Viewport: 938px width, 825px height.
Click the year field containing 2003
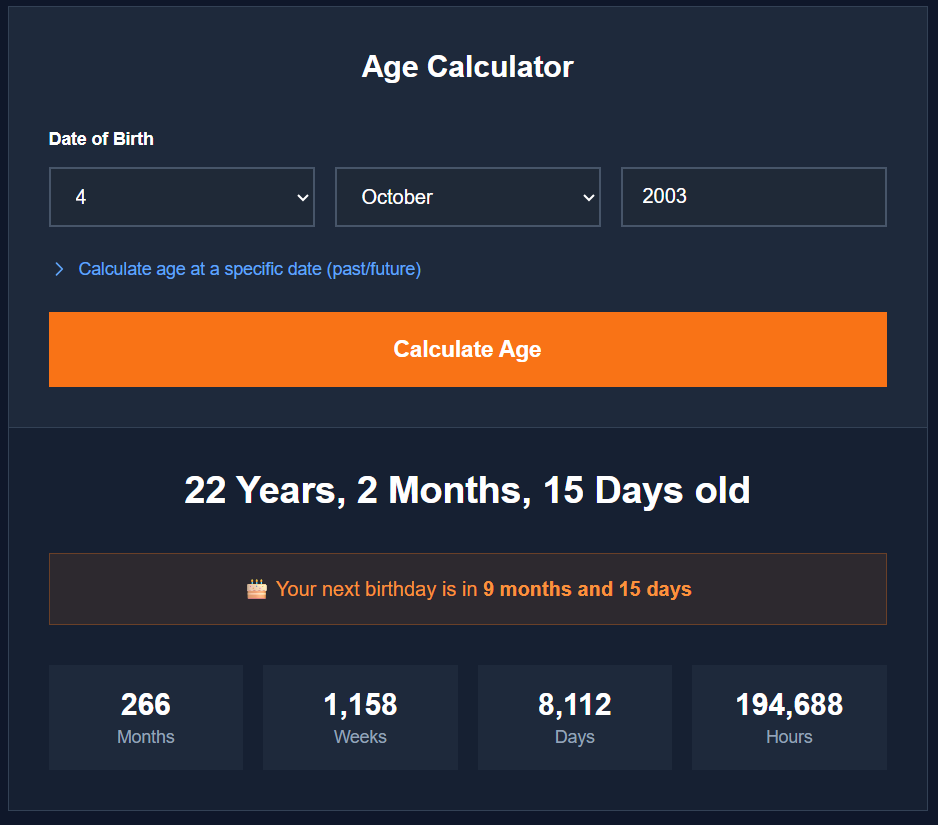(753, 197)
